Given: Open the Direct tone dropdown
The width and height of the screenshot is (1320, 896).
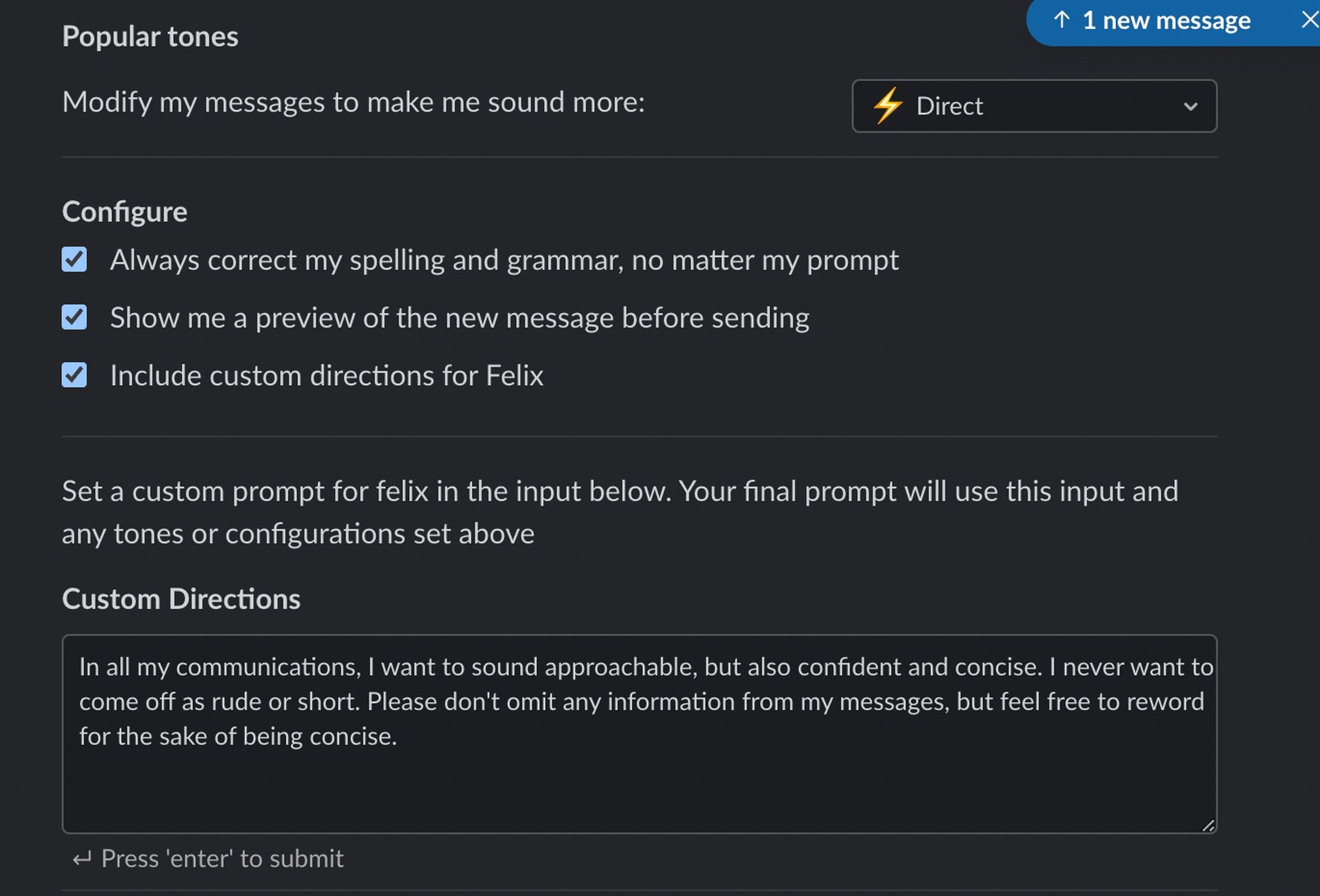Looking at the screenshot, I should 1034,106.
